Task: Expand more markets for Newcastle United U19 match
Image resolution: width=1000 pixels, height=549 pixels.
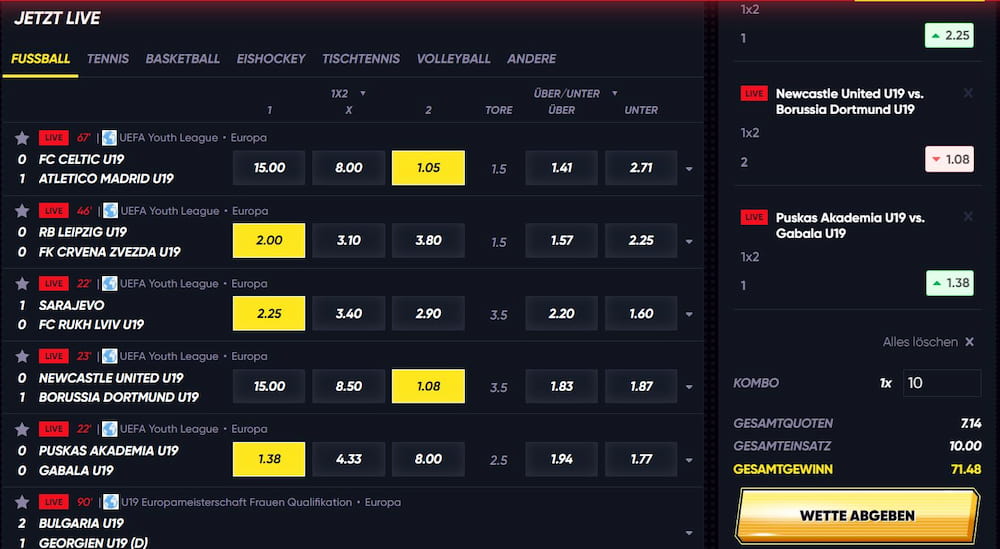Action: coord(689,387)
